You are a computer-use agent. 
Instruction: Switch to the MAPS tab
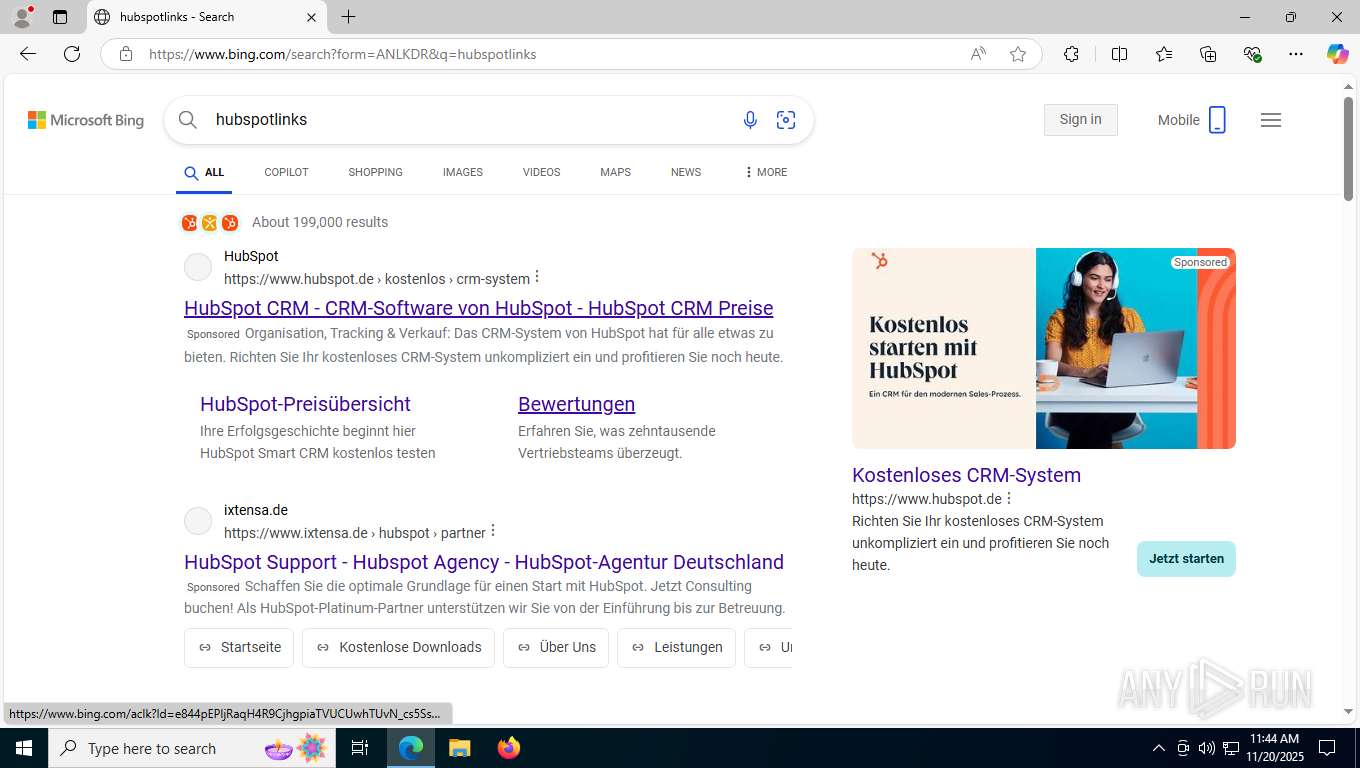(615, 172)
